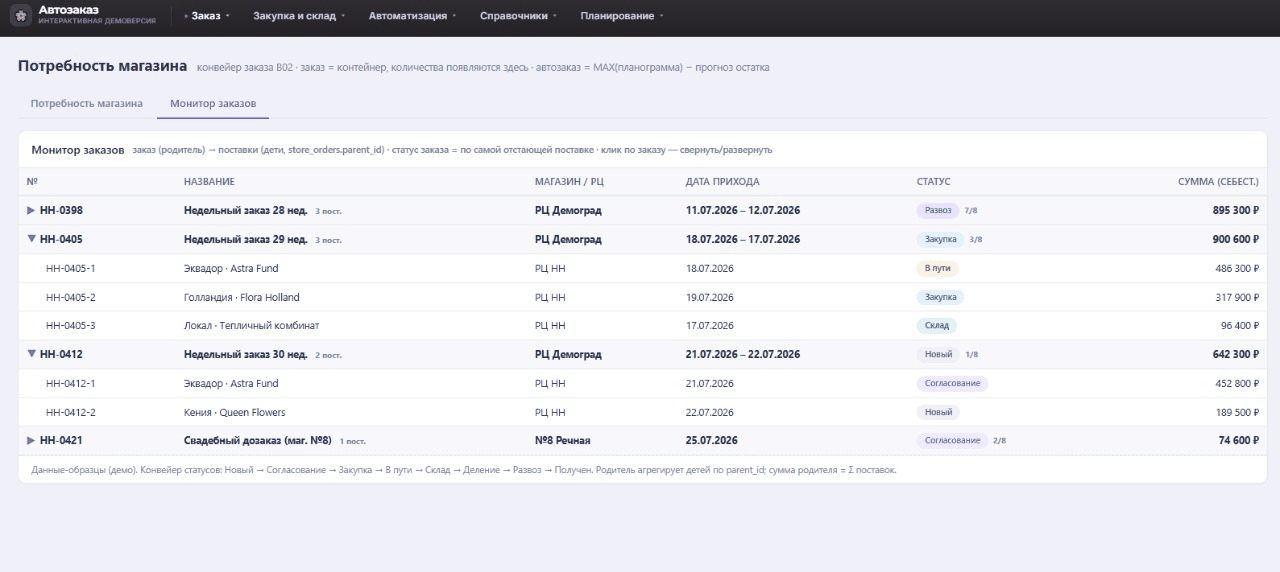Expand order HH-0421 triangle
The width and height of the screenshot is (1280, 572).
coord(31,441)
